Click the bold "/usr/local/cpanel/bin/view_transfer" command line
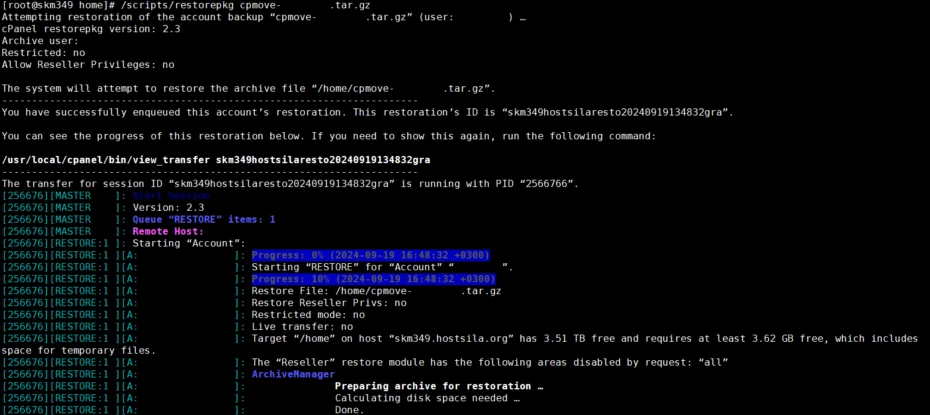The image size is (930, 415). (x=216, y=160)
